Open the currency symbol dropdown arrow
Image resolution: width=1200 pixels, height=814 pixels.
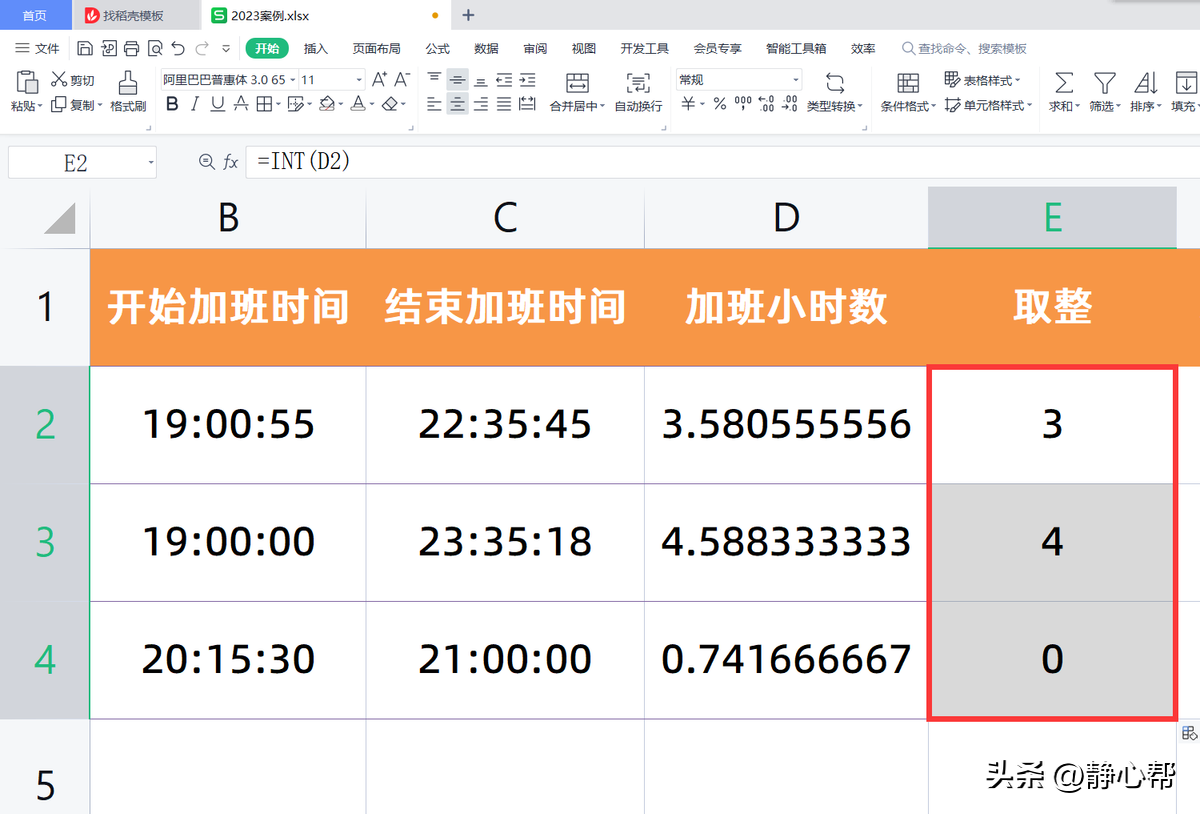[702, 104]
